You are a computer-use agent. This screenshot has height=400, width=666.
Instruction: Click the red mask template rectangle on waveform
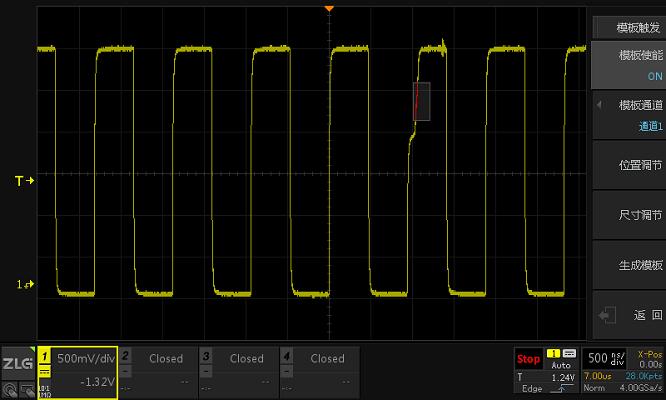point(421,102)
